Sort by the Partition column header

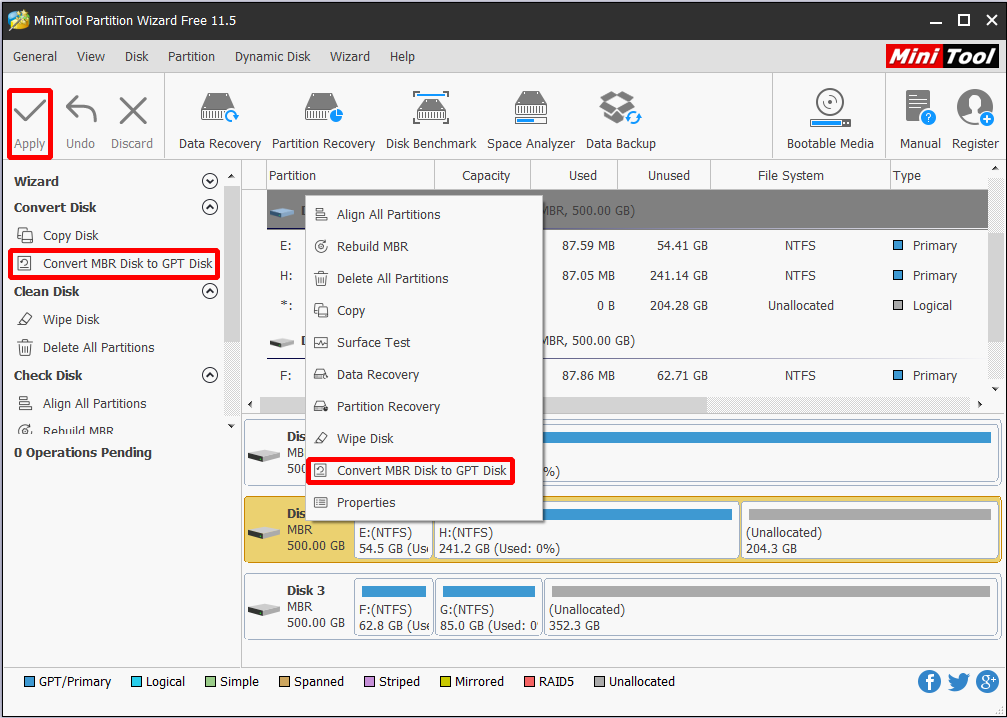pos(351,175)
